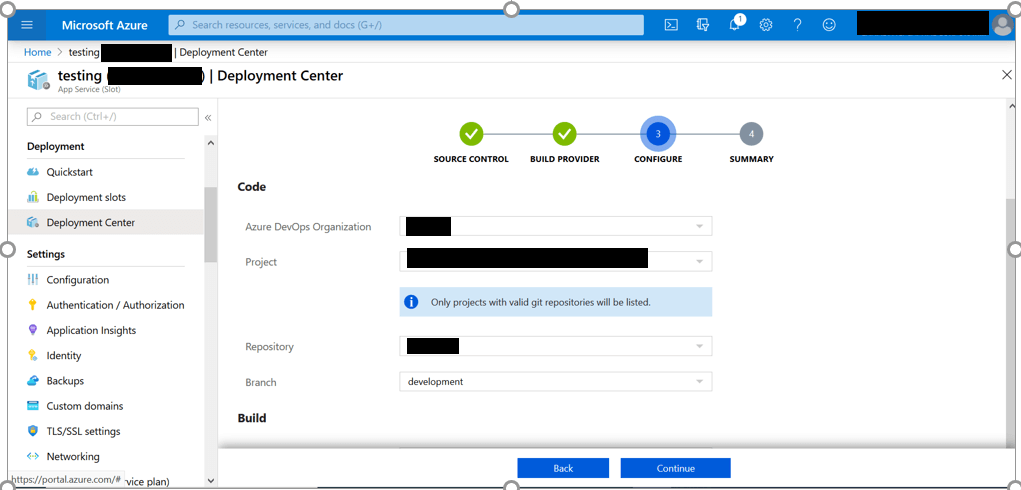
Task: Open Custom domains in the sidebar
Action: click(x=85, y=406)
